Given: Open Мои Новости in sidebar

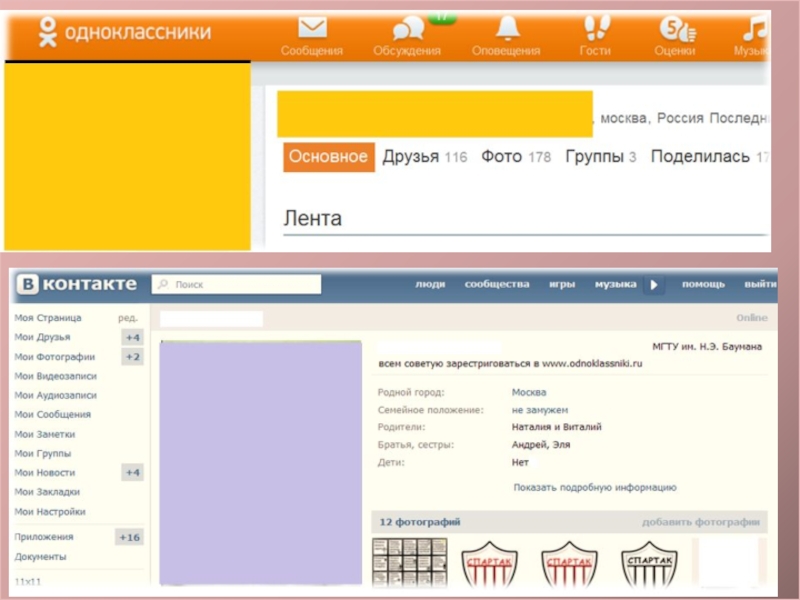Looking at the screenshot, I should 45,473.
